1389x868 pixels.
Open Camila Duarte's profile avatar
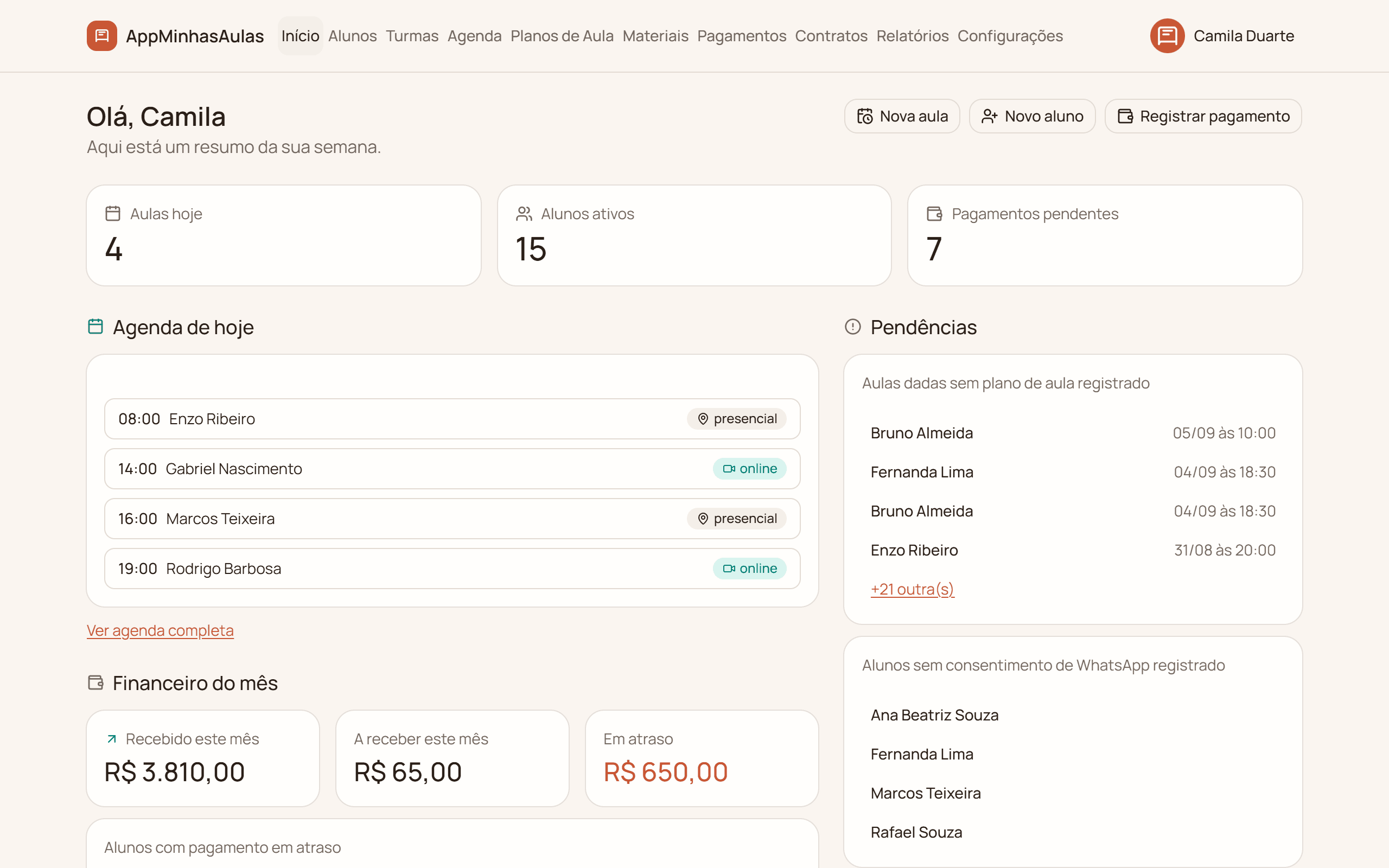click(x=1167, y=36)
